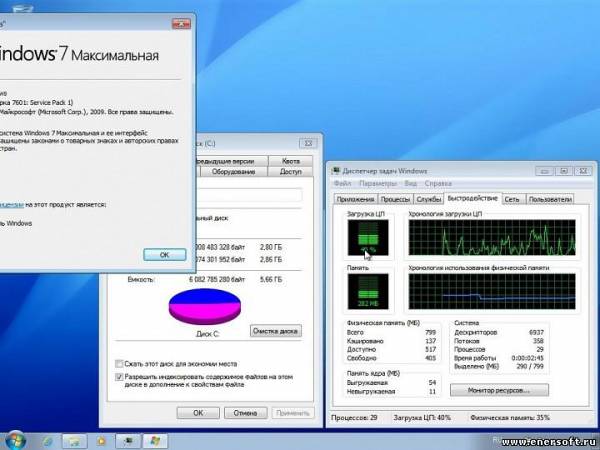600x450 pixels.
Task: Click the 'Выделено (МБ)' row
Action: (499, 367)
